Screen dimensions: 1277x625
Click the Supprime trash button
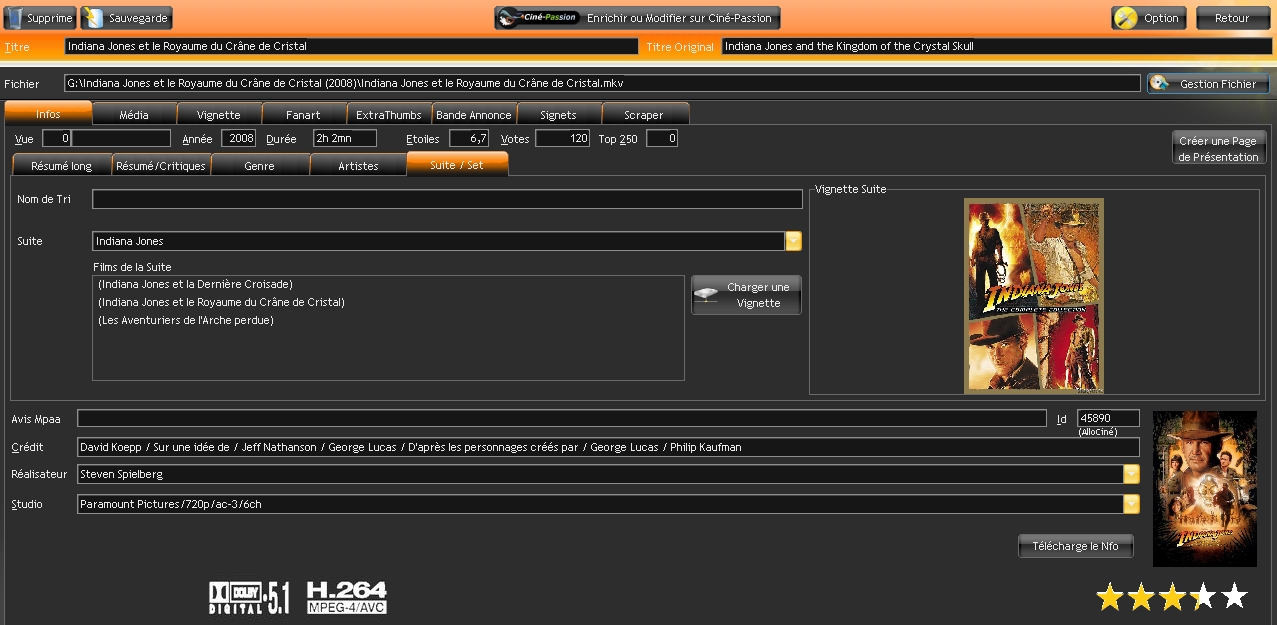(40, 18)
